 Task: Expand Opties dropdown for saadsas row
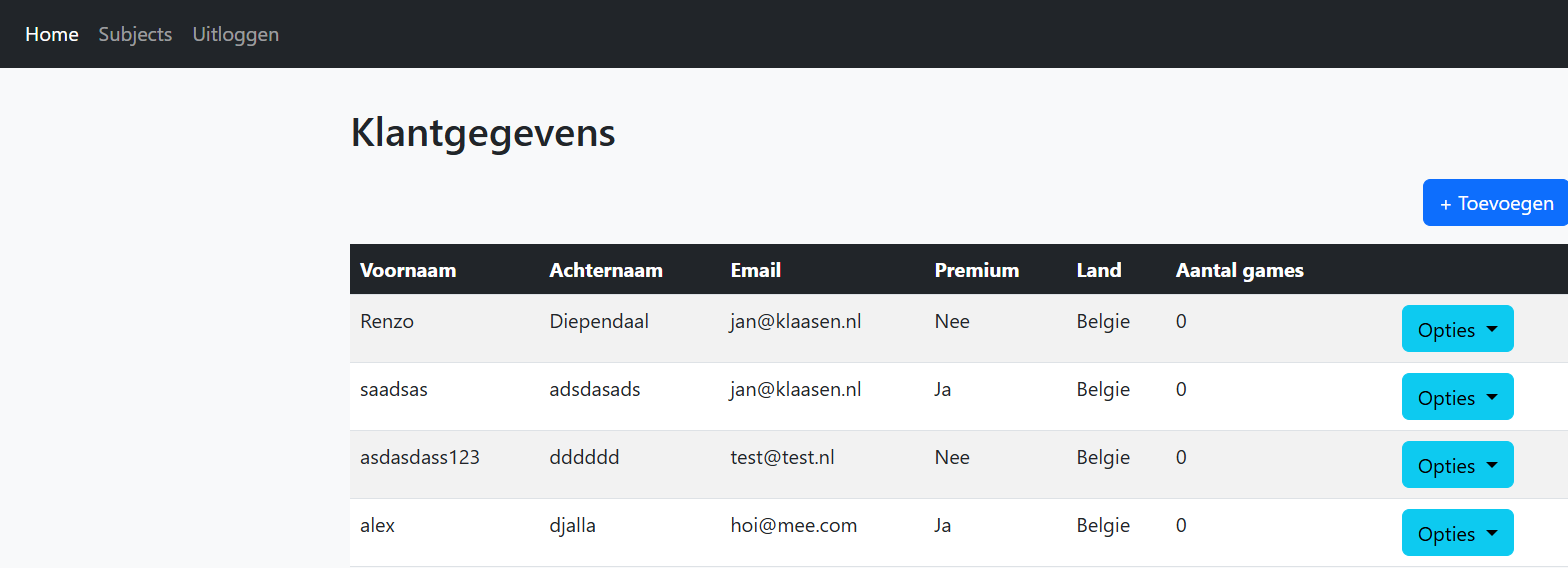click(x=1457, y=397)
